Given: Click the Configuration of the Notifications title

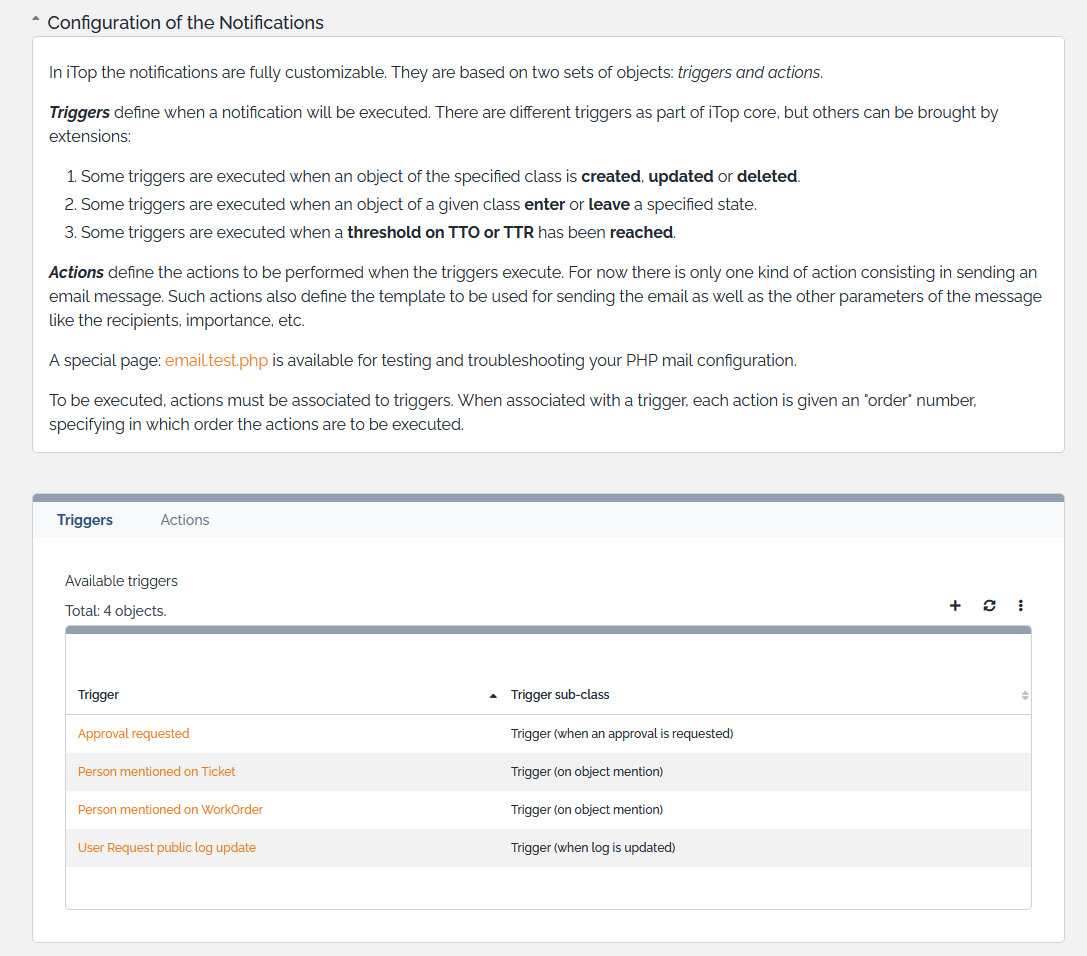Looking at the screenshot, I should click(x=185, y=22).
